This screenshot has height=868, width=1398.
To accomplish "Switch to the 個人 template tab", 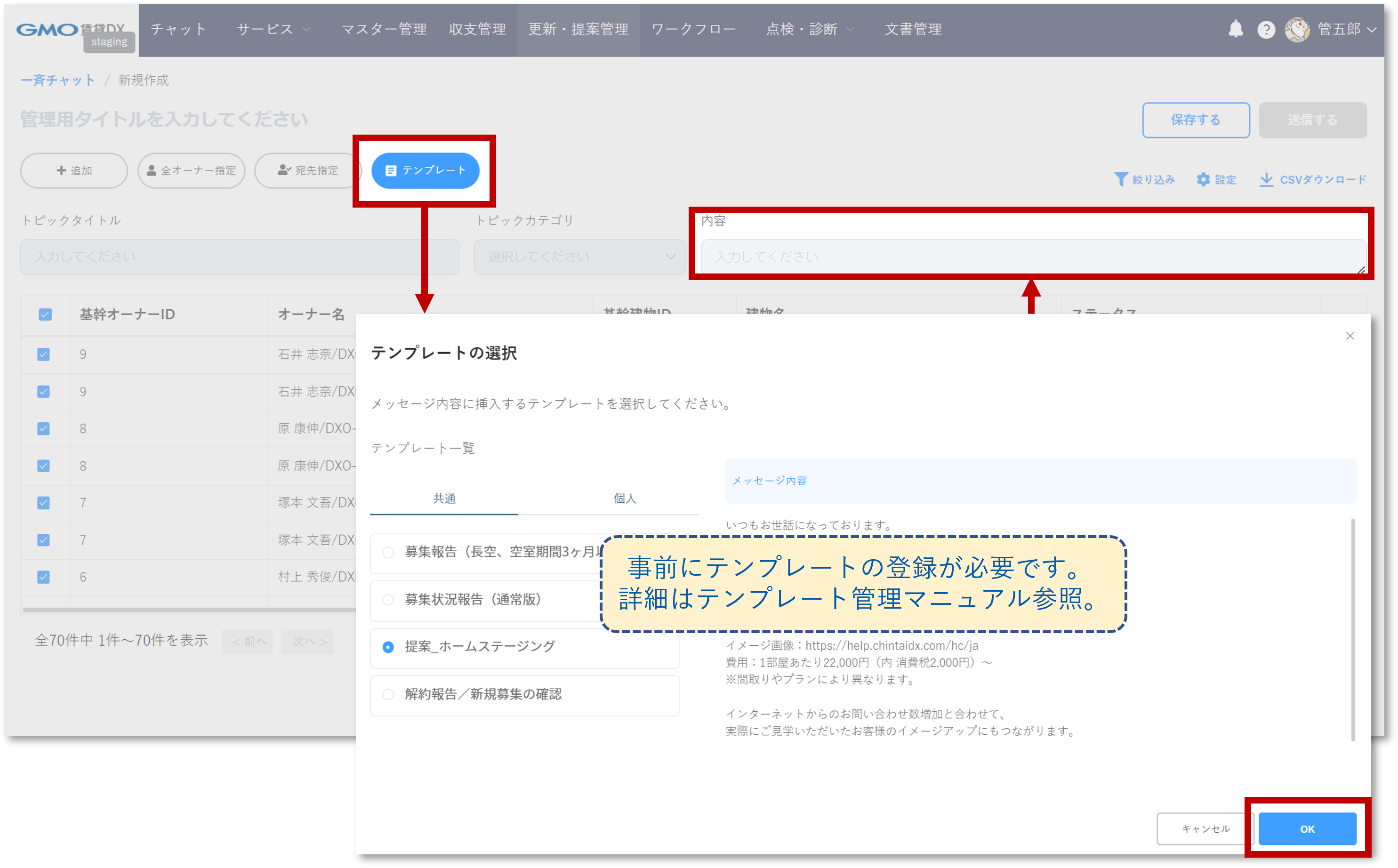I will [x=625, y=498].
